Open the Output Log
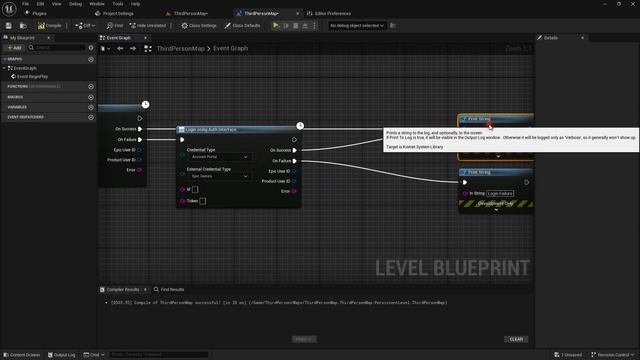 point(62,355)
